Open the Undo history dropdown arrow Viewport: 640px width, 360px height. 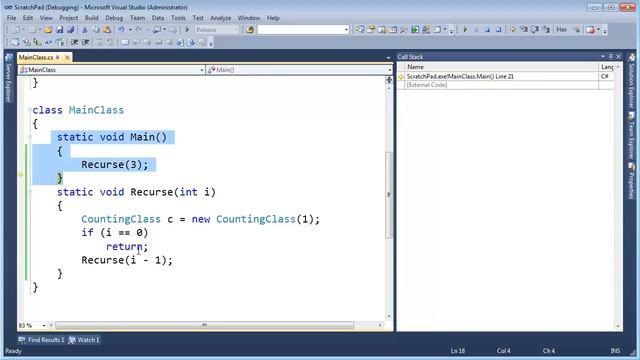[x=130, y=30]
